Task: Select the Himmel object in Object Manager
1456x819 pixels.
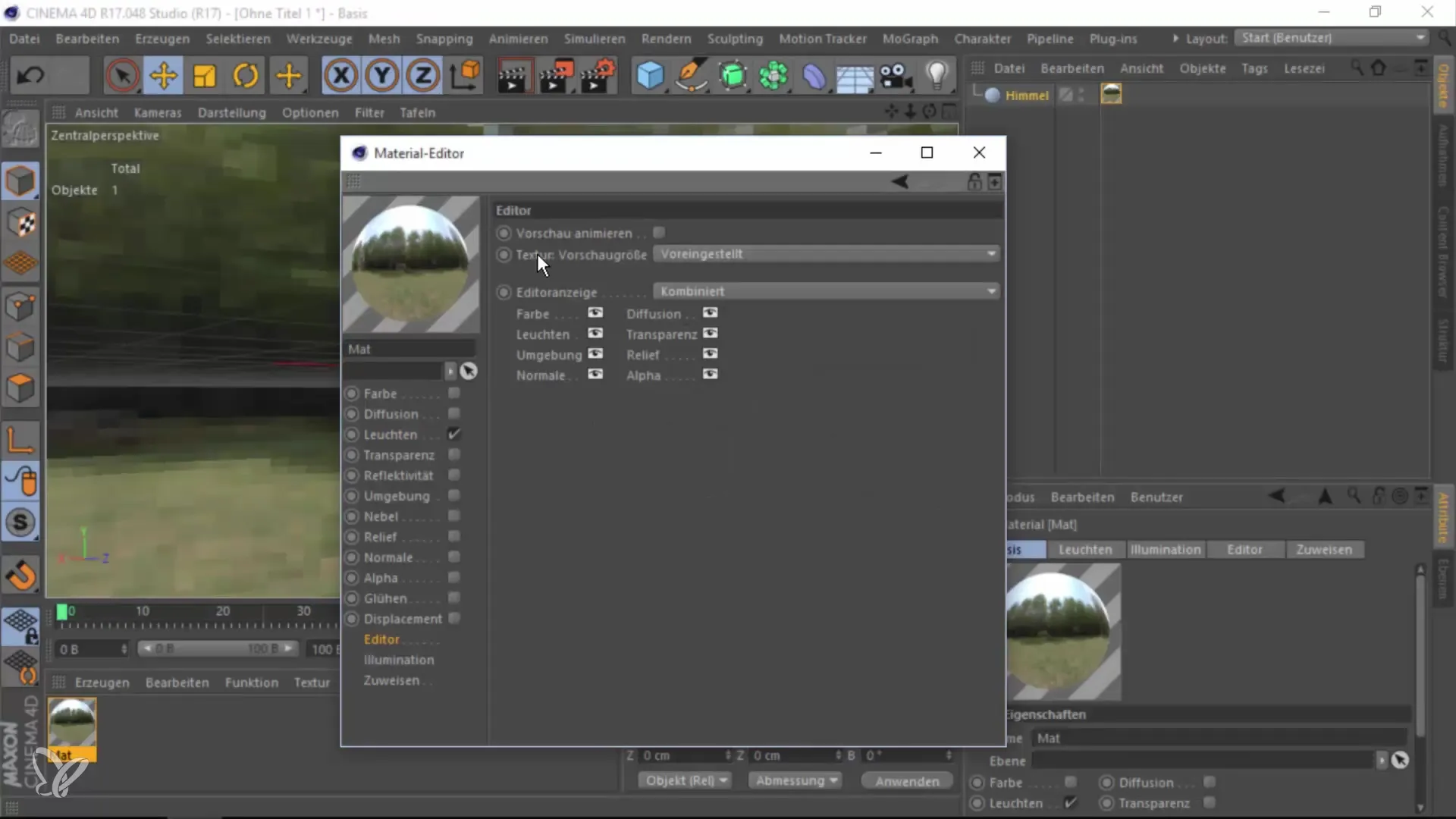Action: 1026,96
